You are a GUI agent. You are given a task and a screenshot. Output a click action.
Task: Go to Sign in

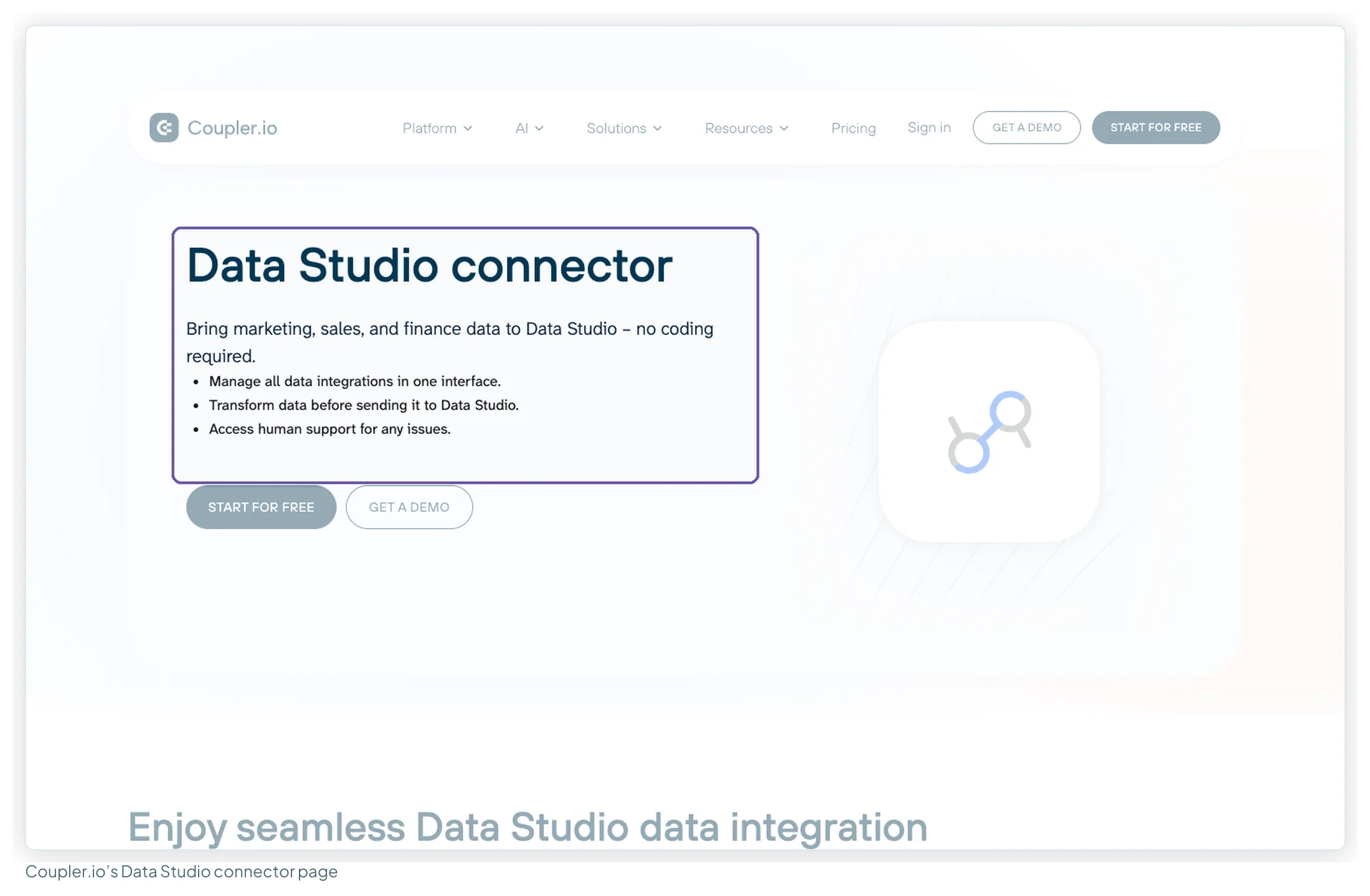tap(928, 128)
